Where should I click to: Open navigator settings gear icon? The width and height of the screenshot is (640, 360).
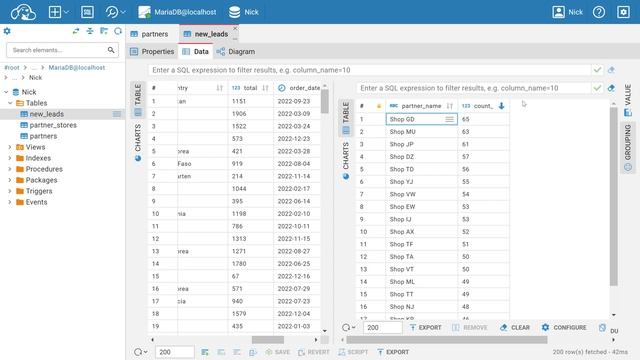(7, 31)
